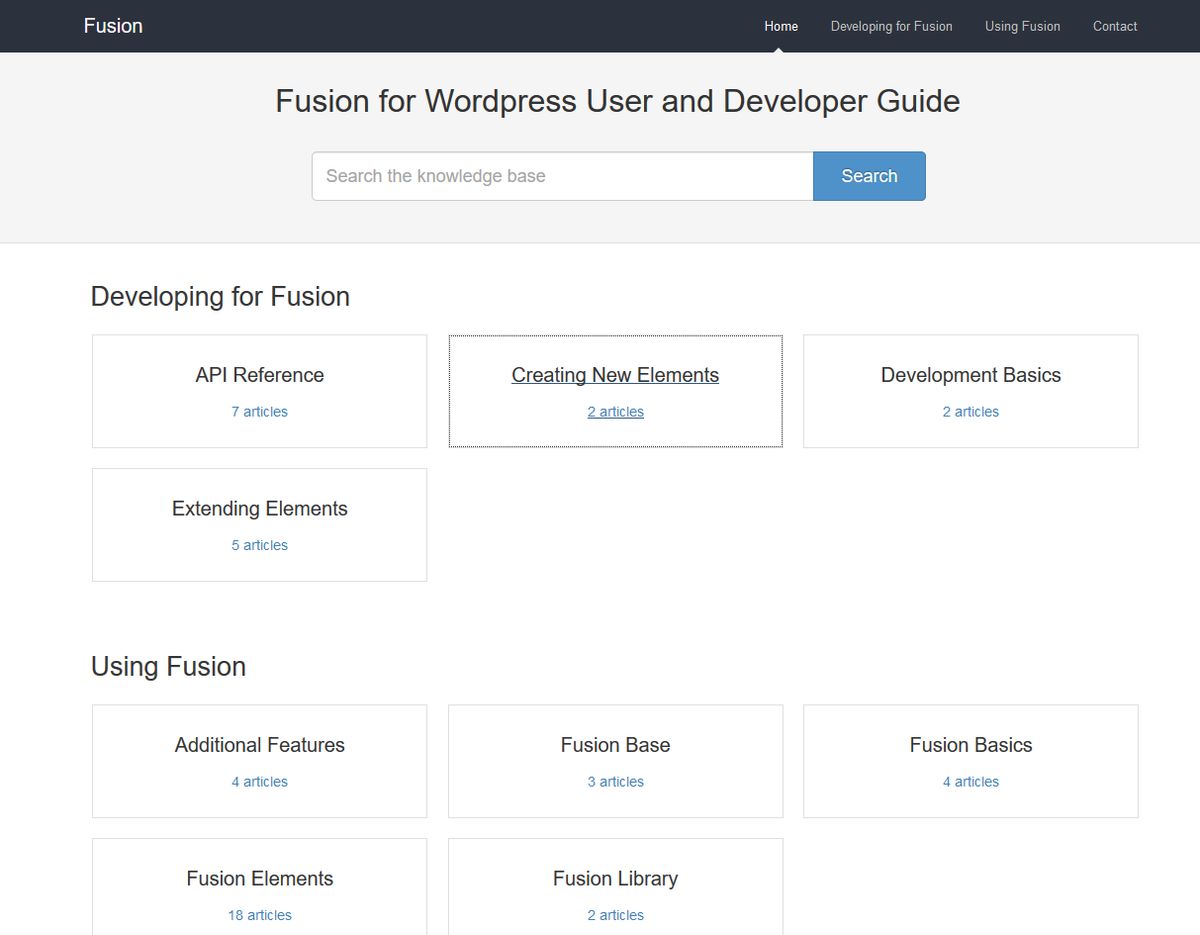
Task: View 4 articles under Additional Features
Action: pos(259,782)
